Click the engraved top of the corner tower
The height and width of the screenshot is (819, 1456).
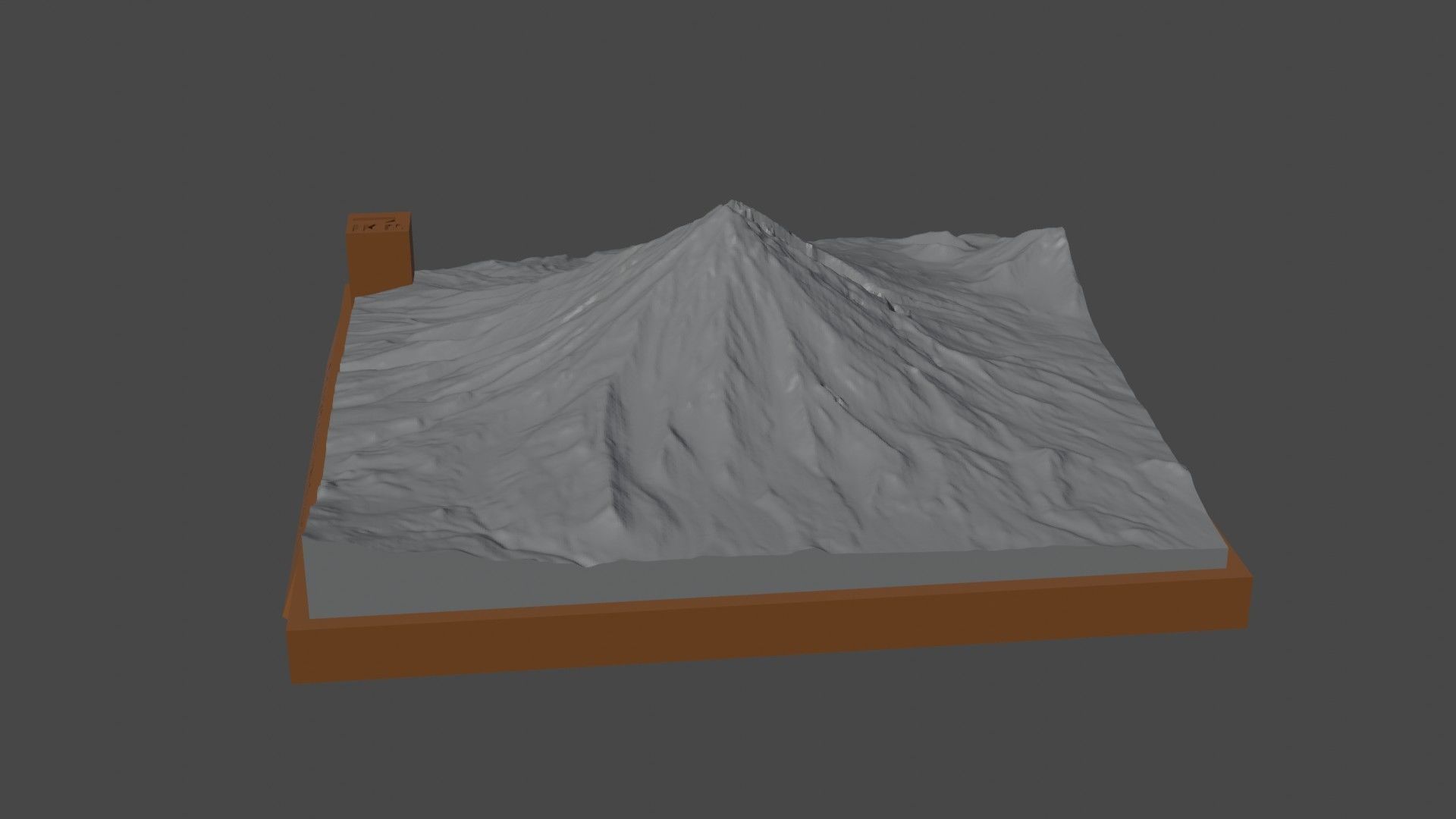click(x=381, y=224)
